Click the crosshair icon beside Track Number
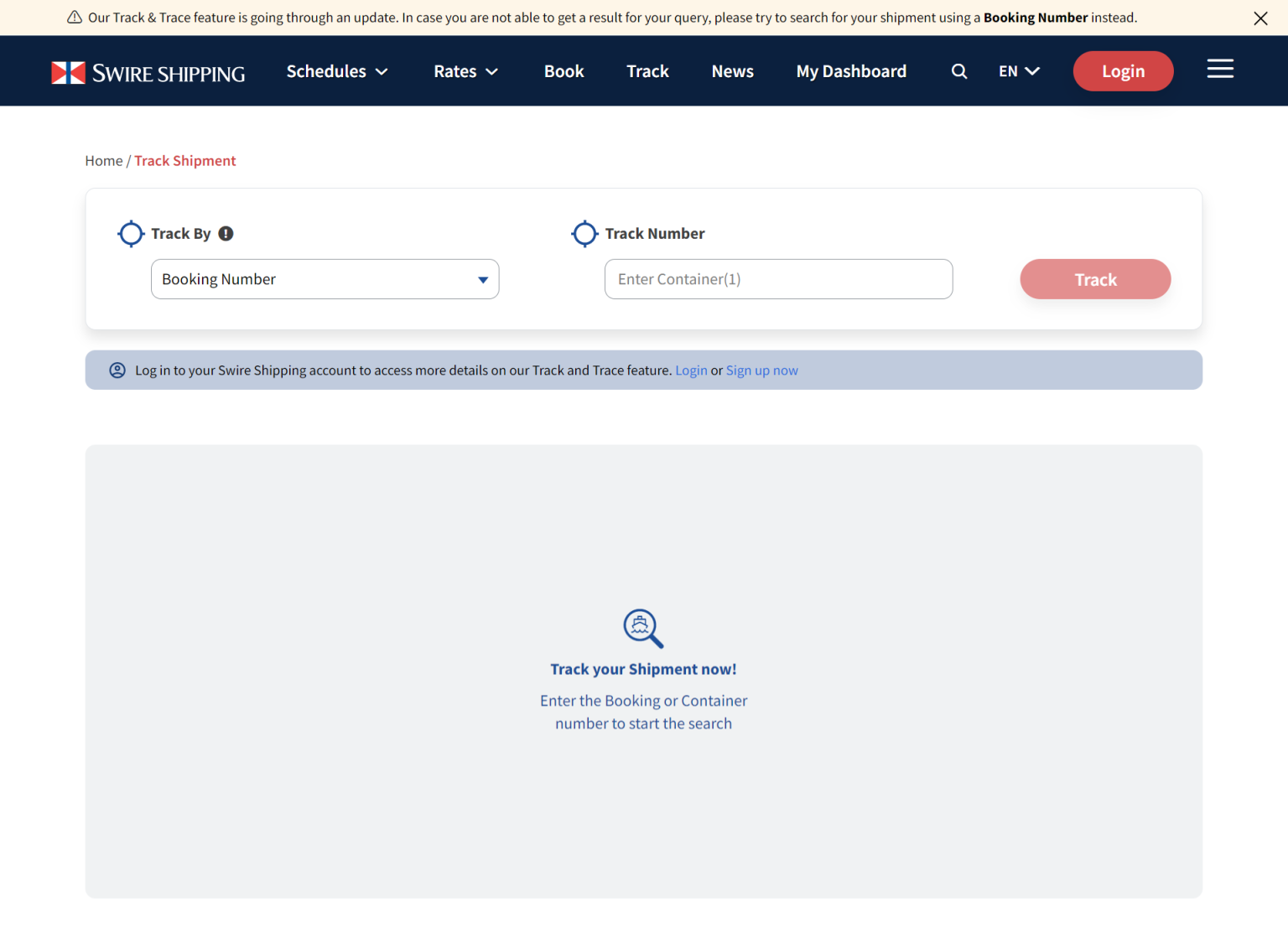The height and width of the screenshot is (933, 1288). [x=584, y=234]
